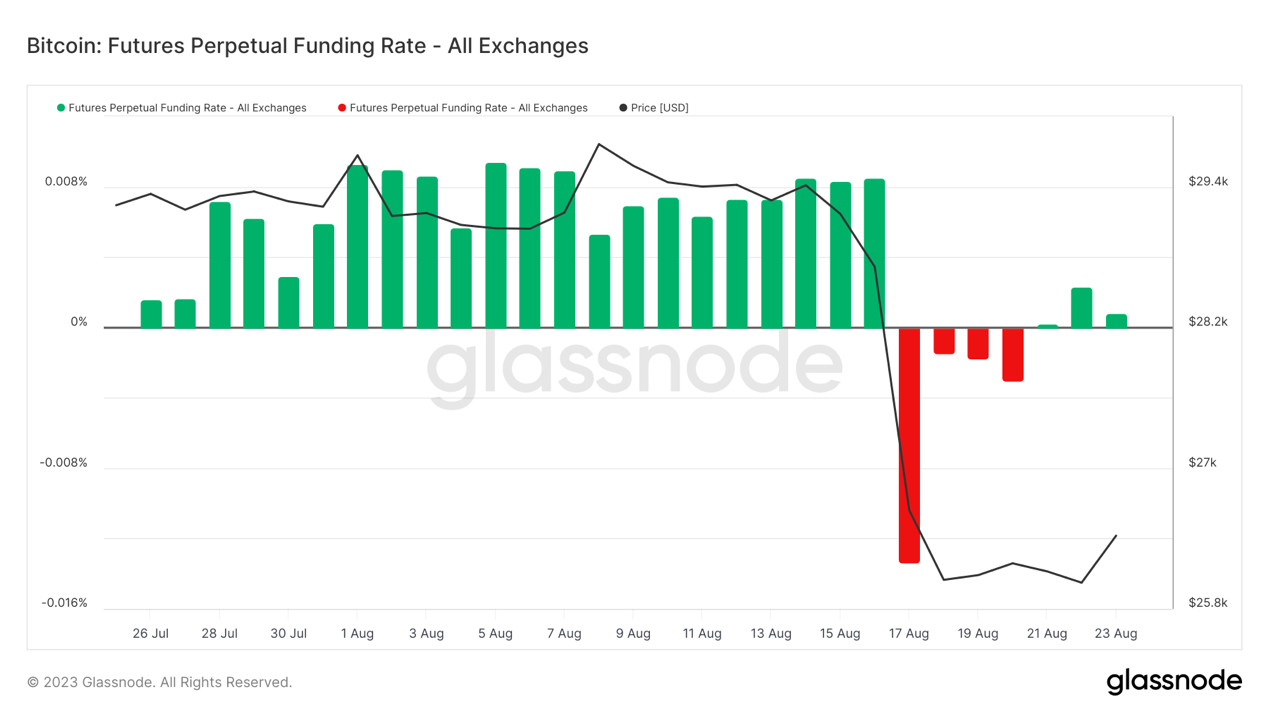The height and width of the screenshot is (715, 1274).
Task: Click the red legend dot for Funding Rate
Action: coord(342,108)
